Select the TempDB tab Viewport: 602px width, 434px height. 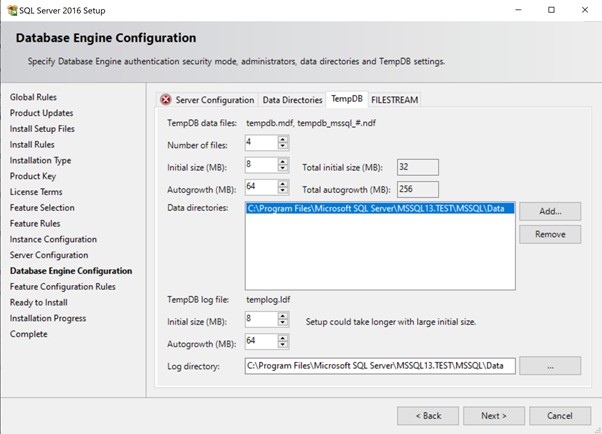pos(347,99)
